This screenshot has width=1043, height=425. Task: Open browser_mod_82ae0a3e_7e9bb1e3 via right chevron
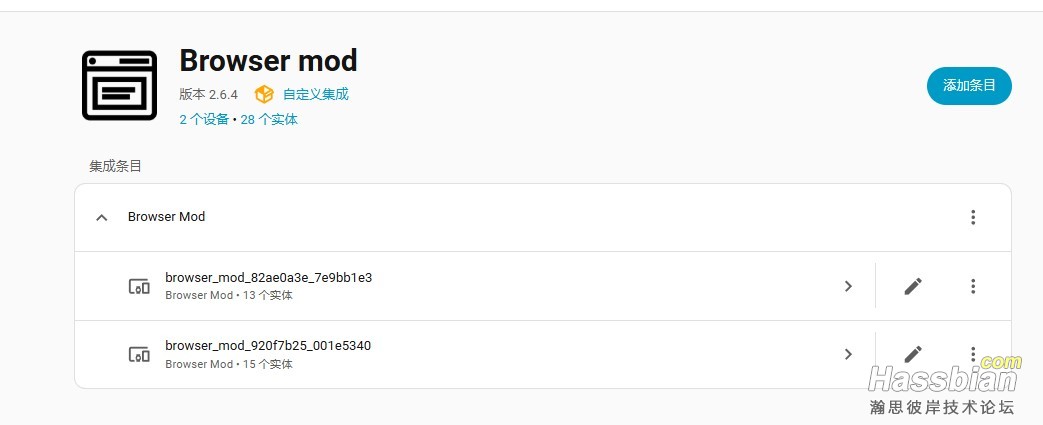click(848, 286)
